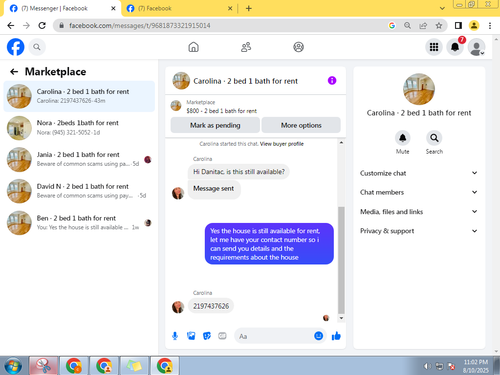Switch to the Messenger | Facebook tab
500x375 pixels.
62,8
